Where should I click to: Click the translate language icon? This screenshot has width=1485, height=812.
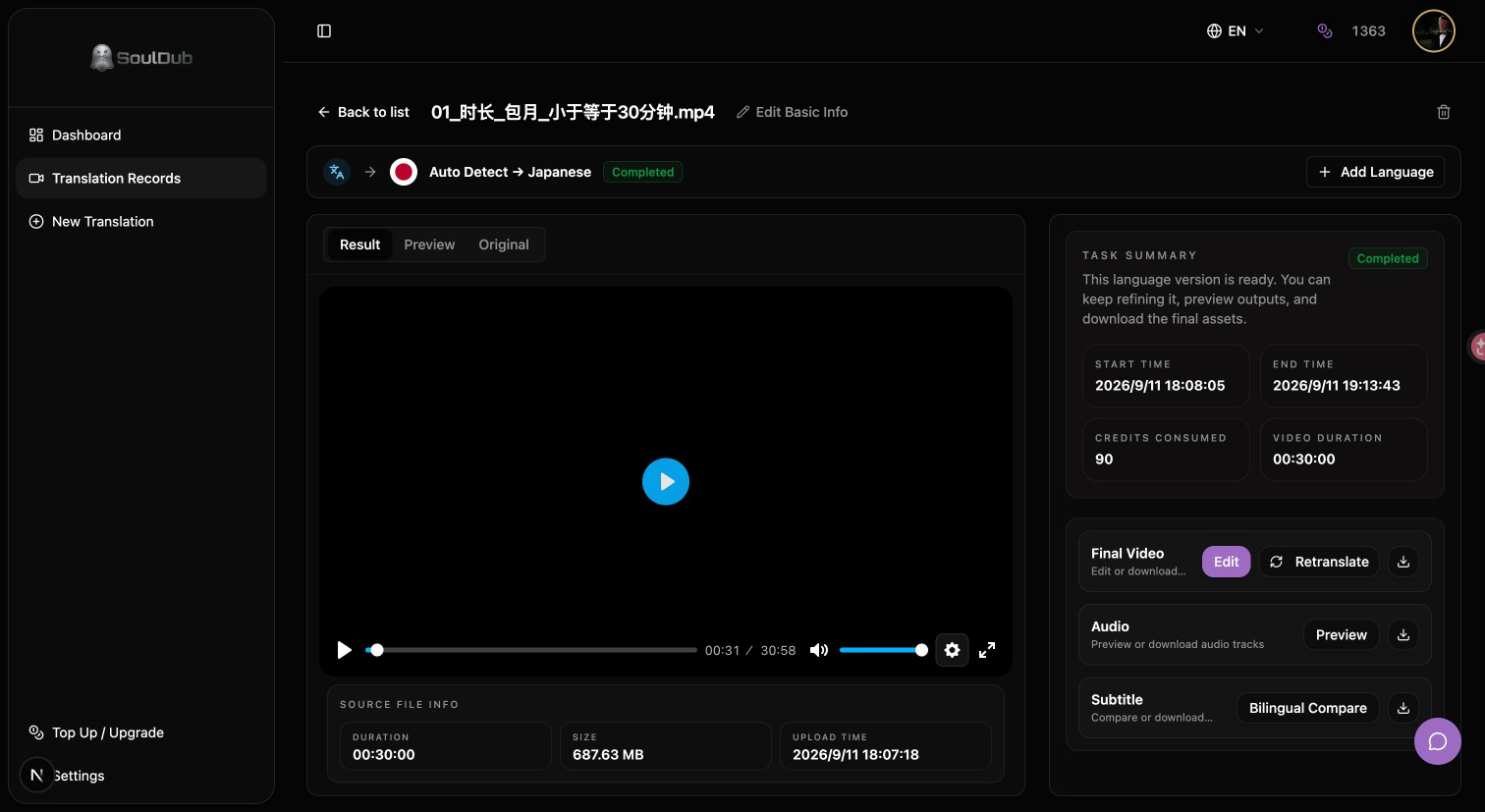click(x=337, y=172)
